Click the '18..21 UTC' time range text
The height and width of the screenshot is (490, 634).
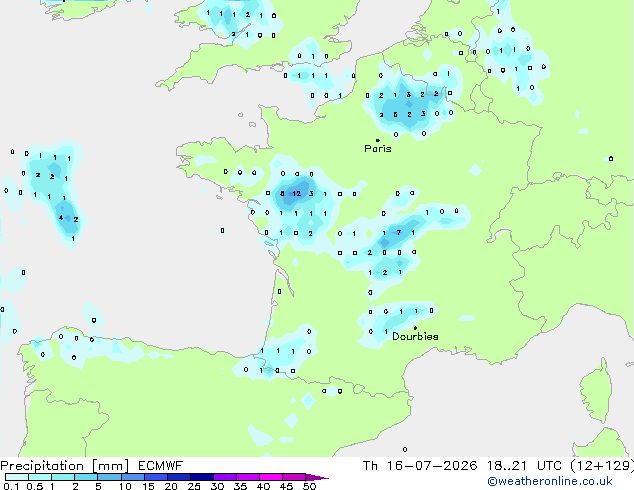click(x=524, y=466)
